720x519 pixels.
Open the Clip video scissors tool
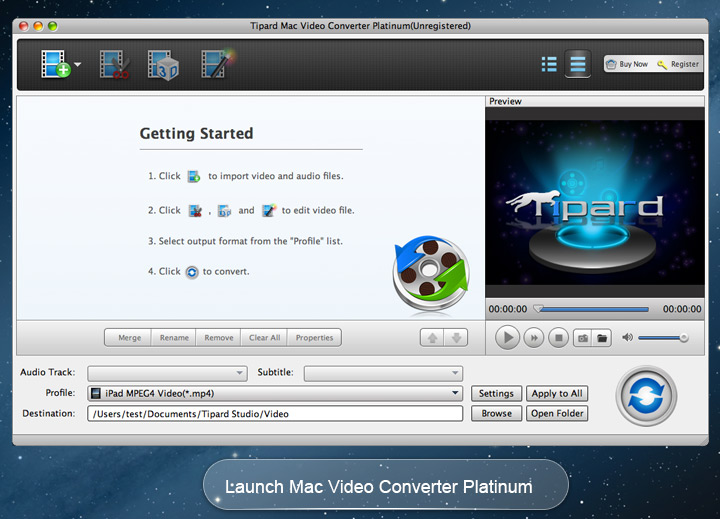[114, 64]
